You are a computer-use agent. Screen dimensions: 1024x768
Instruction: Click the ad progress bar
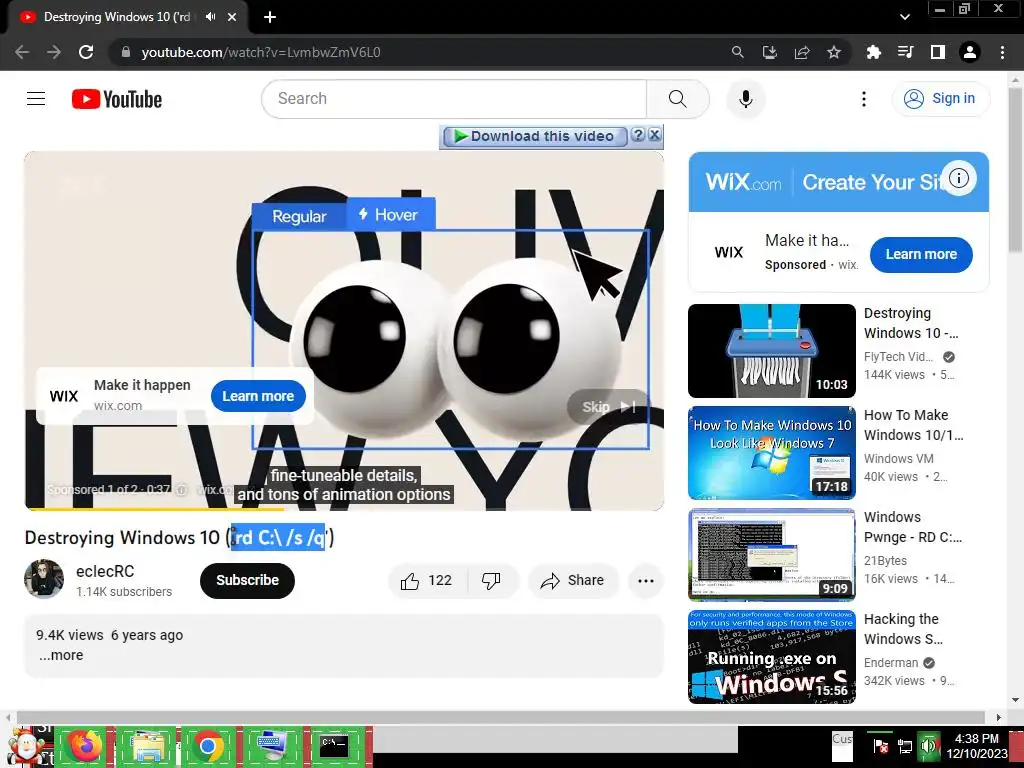tap(344, 509)
